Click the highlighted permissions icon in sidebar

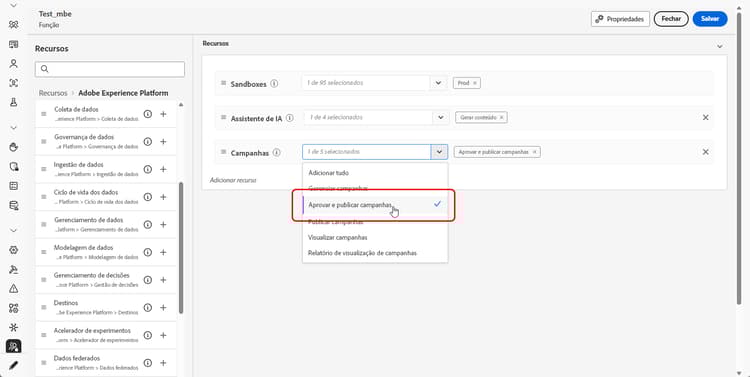[x=13, y=346]
